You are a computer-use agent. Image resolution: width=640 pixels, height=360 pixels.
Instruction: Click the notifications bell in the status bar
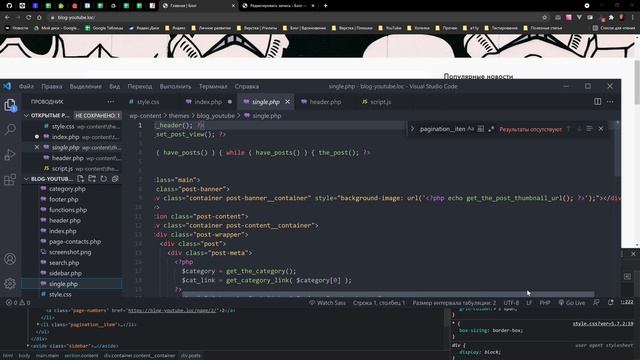pyautogui.click(x=611, y=302)
